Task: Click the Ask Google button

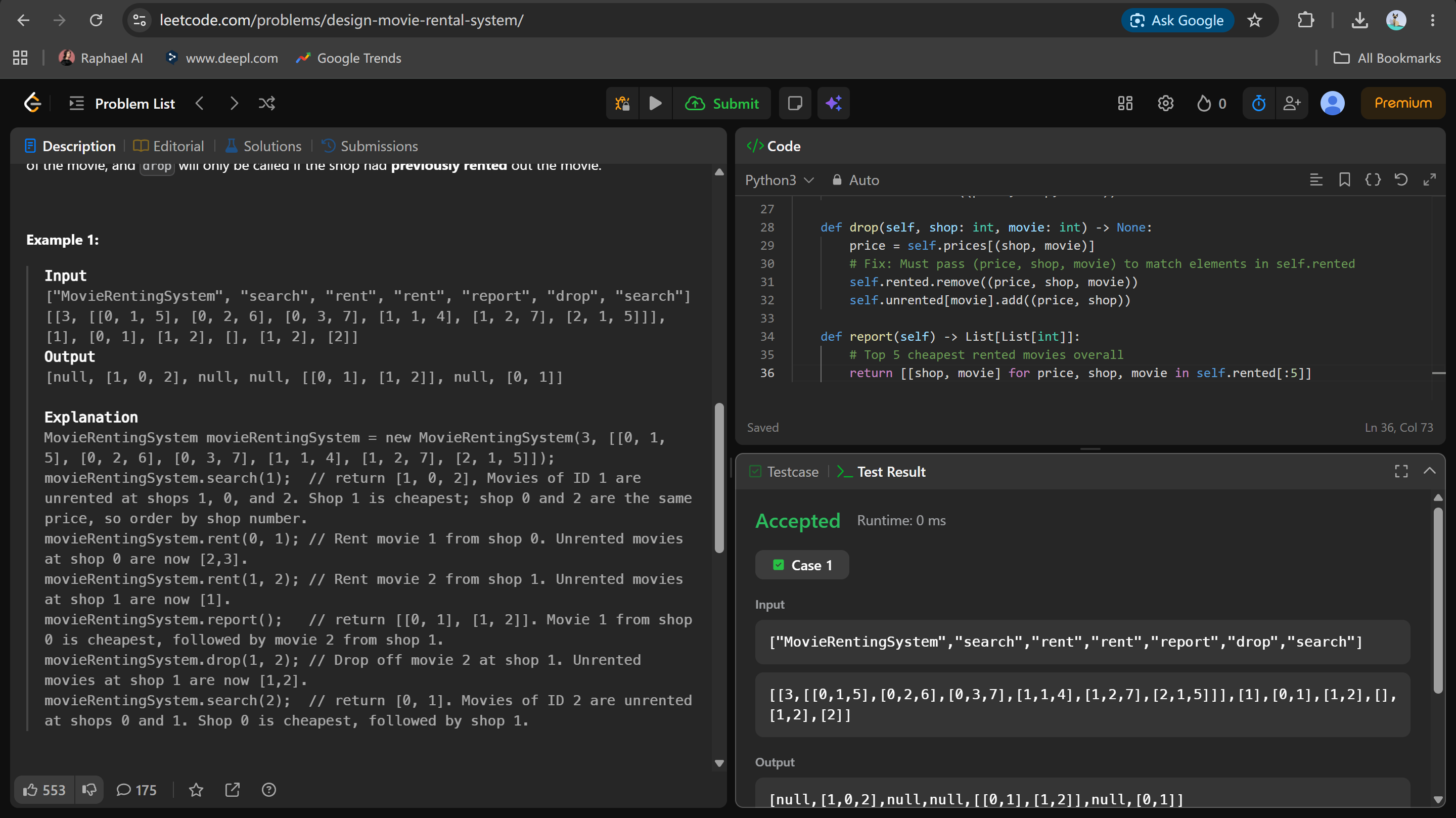Action: (x=1177, y=20)
